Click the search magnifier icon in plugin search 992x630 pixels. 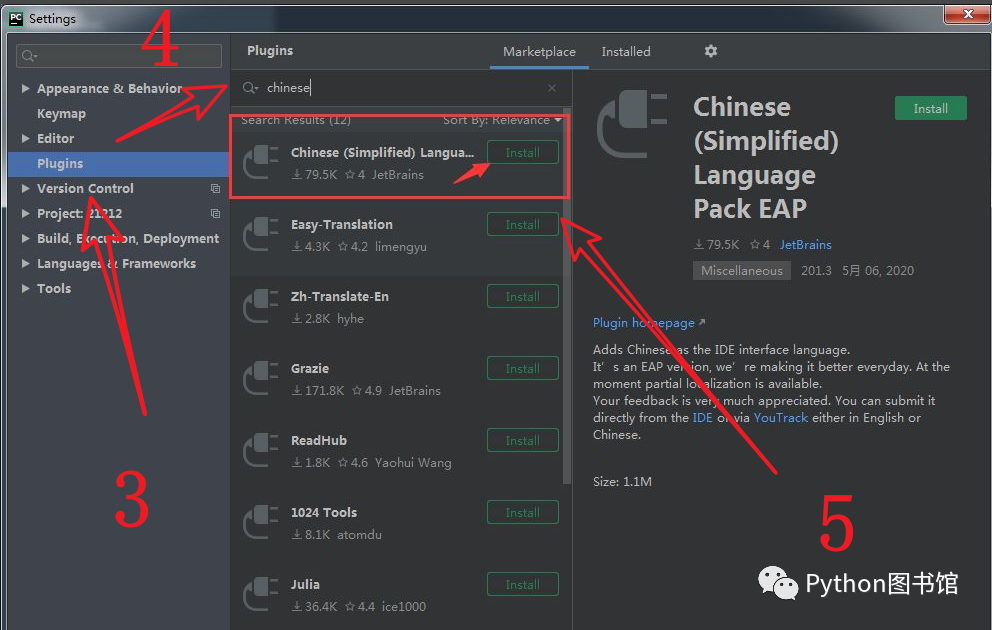click(250, 88)
